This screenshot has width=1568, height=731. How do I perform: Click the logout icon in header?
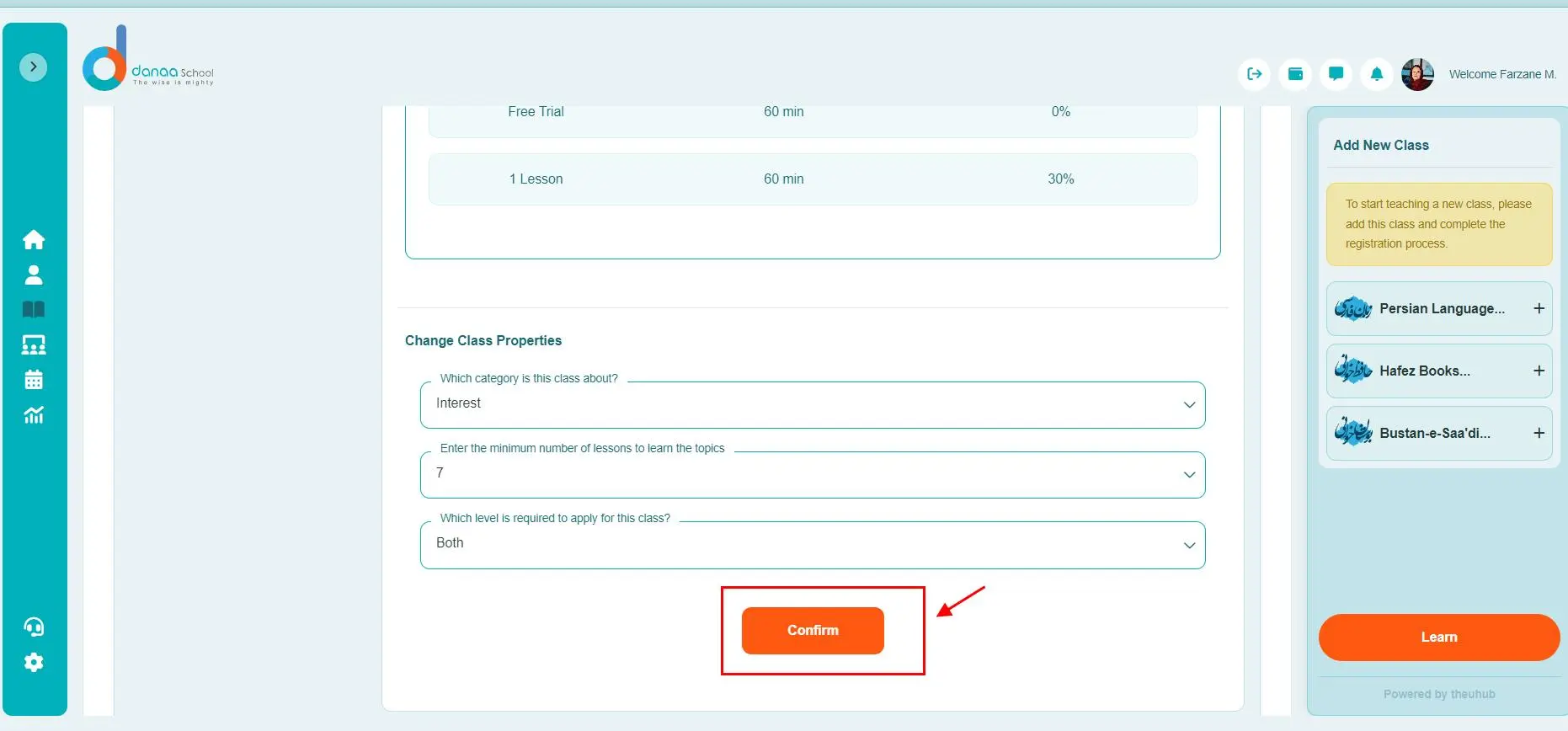1254,74
